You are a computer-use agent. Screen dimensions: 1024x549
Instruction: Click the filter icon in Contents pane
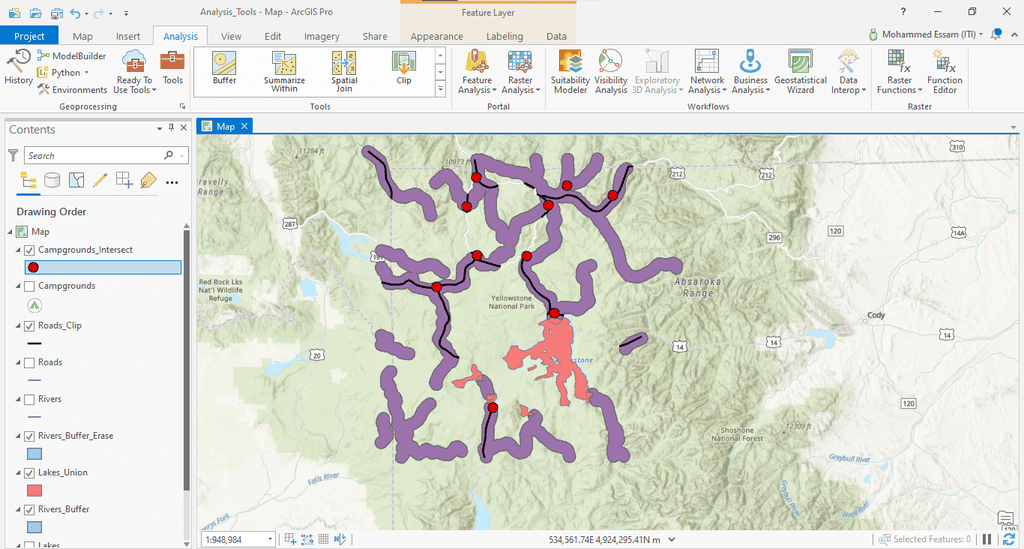pyautogui.click(x=13, y=155)
